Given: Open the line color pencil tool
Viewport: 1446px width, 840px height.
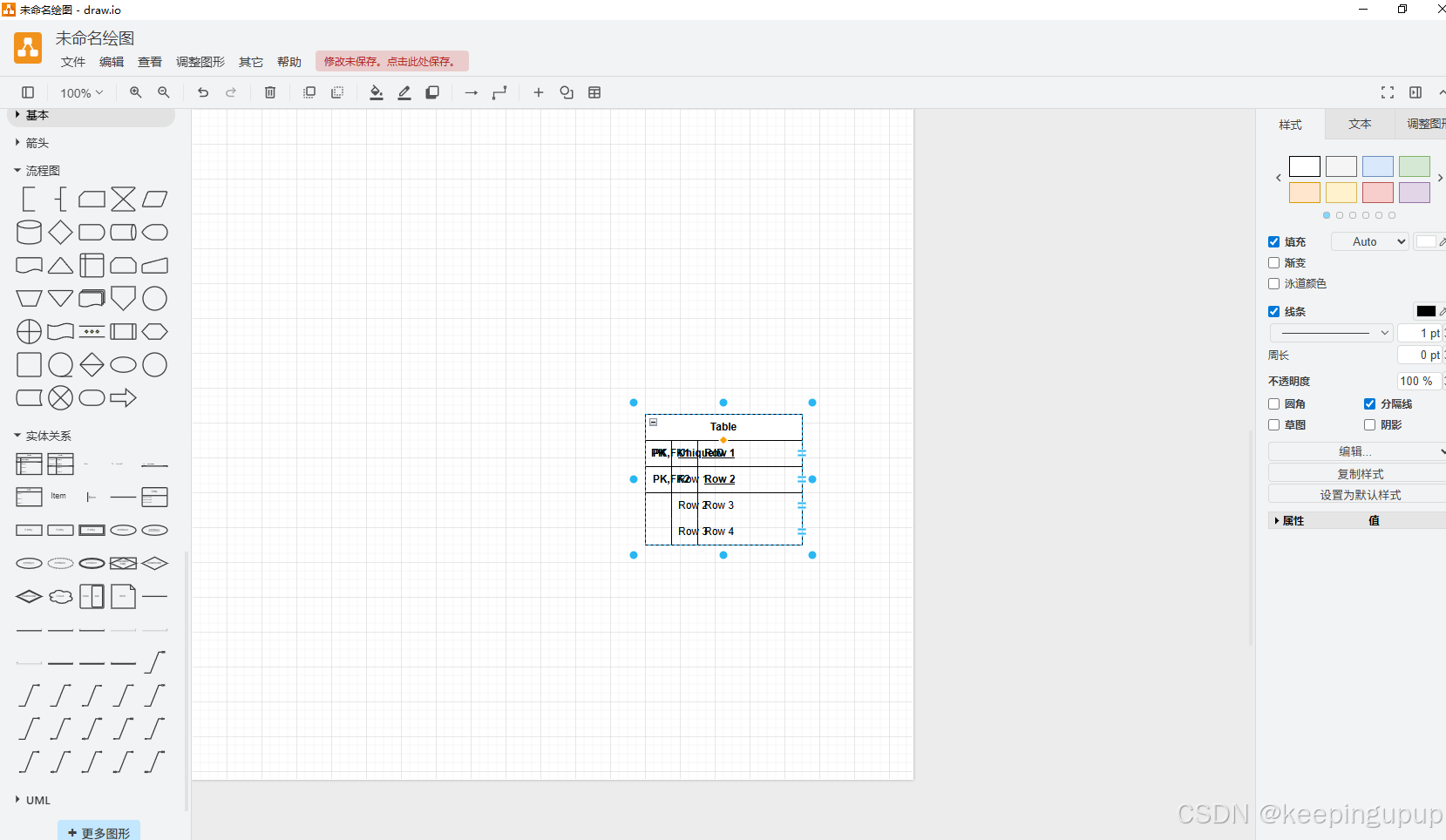Looking at the screenshot, I should click(404, 92).
